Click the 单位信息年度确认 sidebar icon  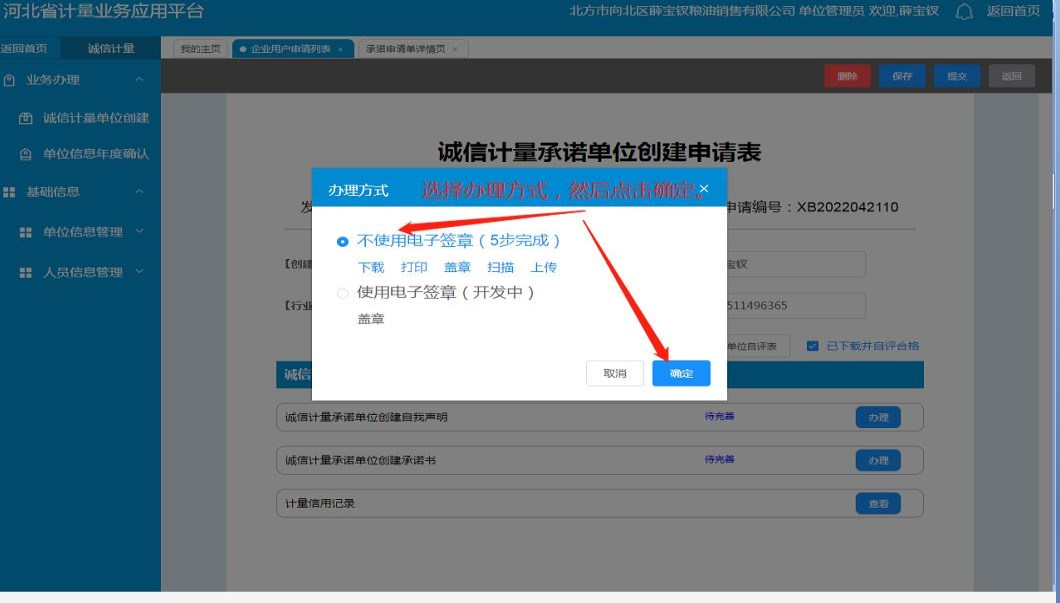tap(26, 154)
